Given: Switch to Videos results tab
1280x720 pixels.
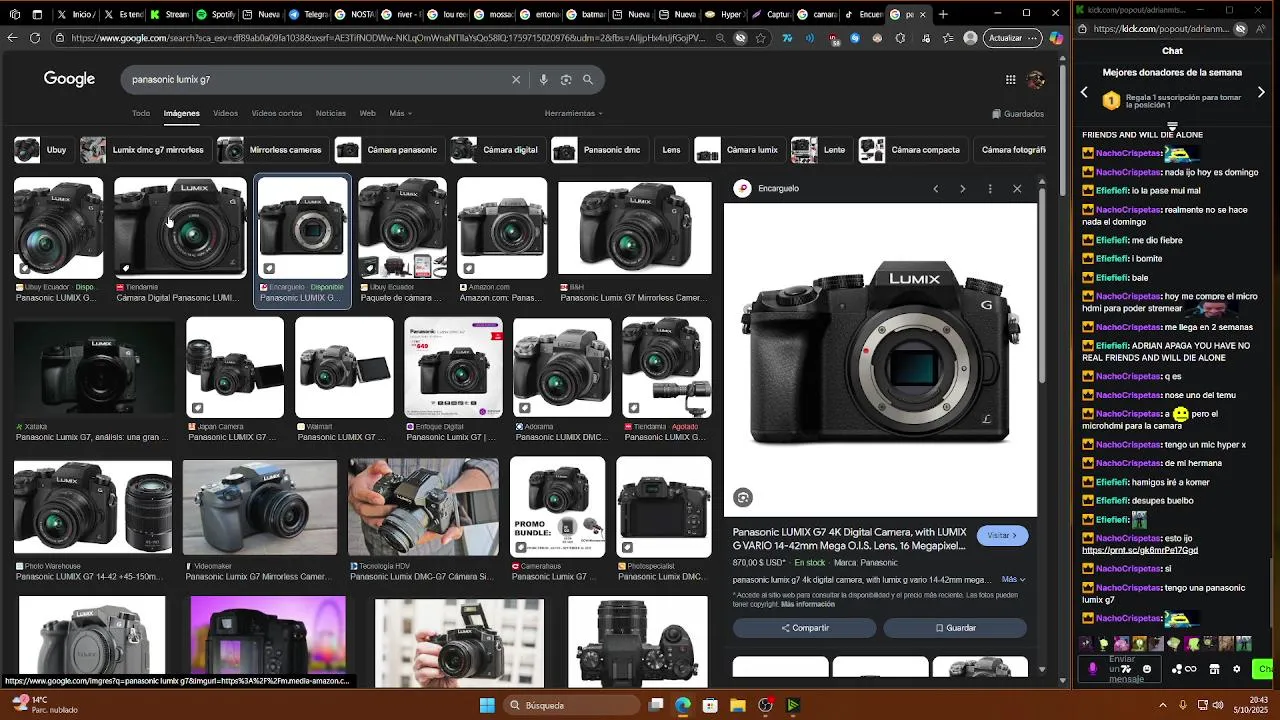Looking at the screenshot, I should [x=225, y=113].
